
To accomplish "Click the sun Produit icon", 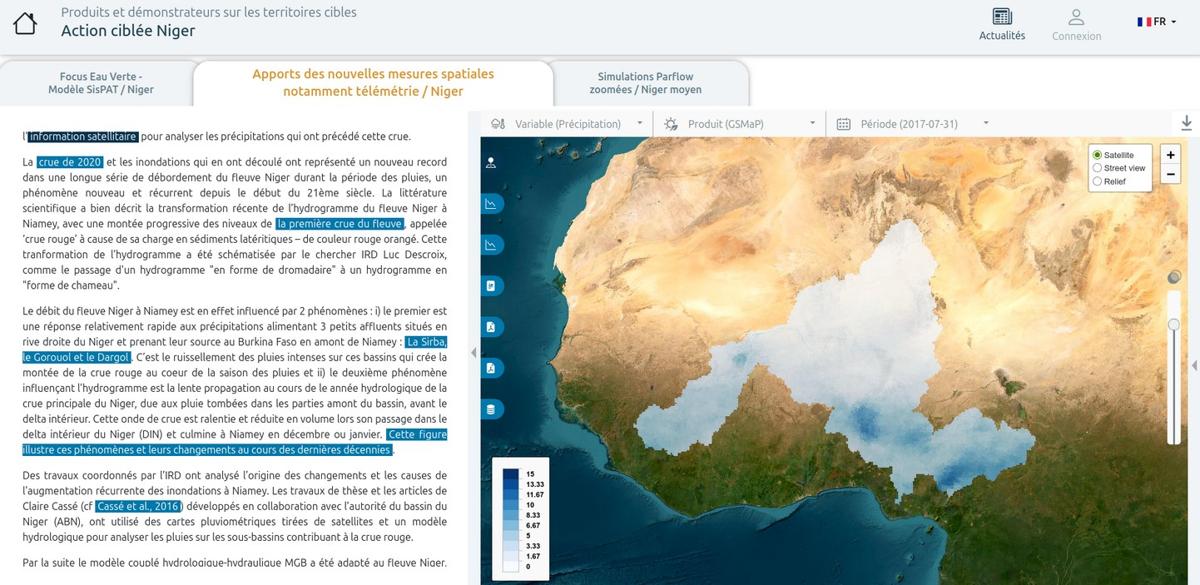I will [x=670, y=124].
